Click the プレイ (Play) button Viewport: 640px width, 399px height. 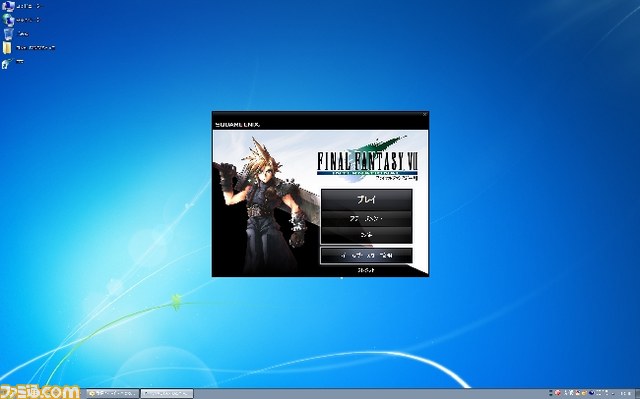coord(367,200)
